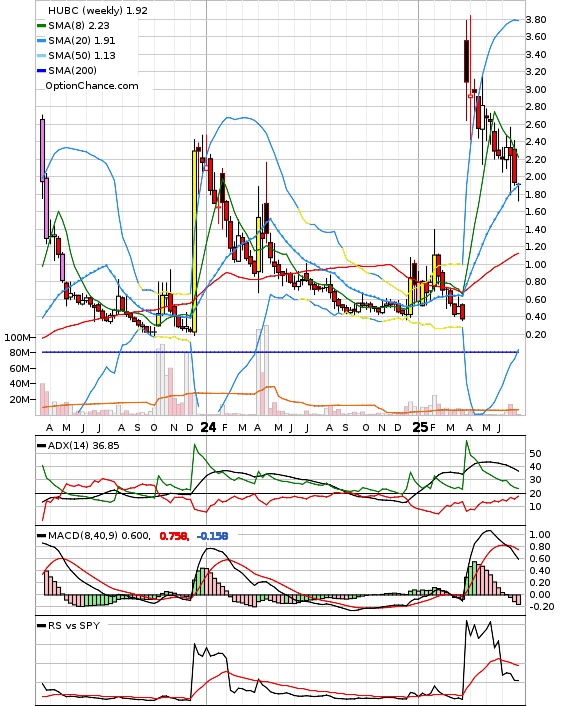Click the green SMA(8) legend swatch
Viewport: 566px width, 706px height.
click(41, 26)
